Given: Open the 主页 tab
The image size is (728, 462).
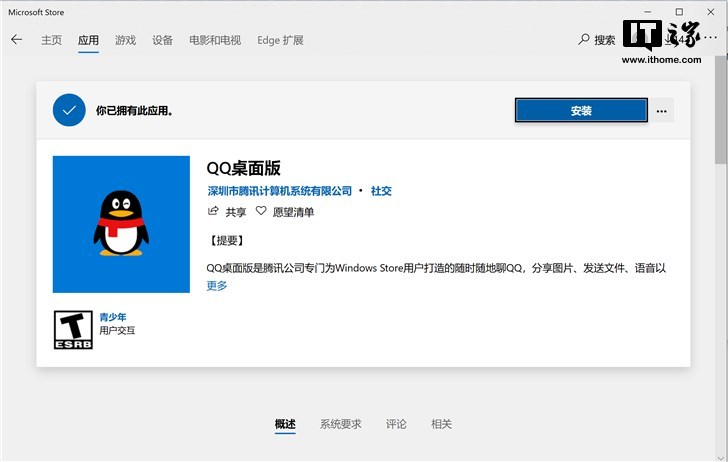Looking at the screenshot, I should pos(51,40).
